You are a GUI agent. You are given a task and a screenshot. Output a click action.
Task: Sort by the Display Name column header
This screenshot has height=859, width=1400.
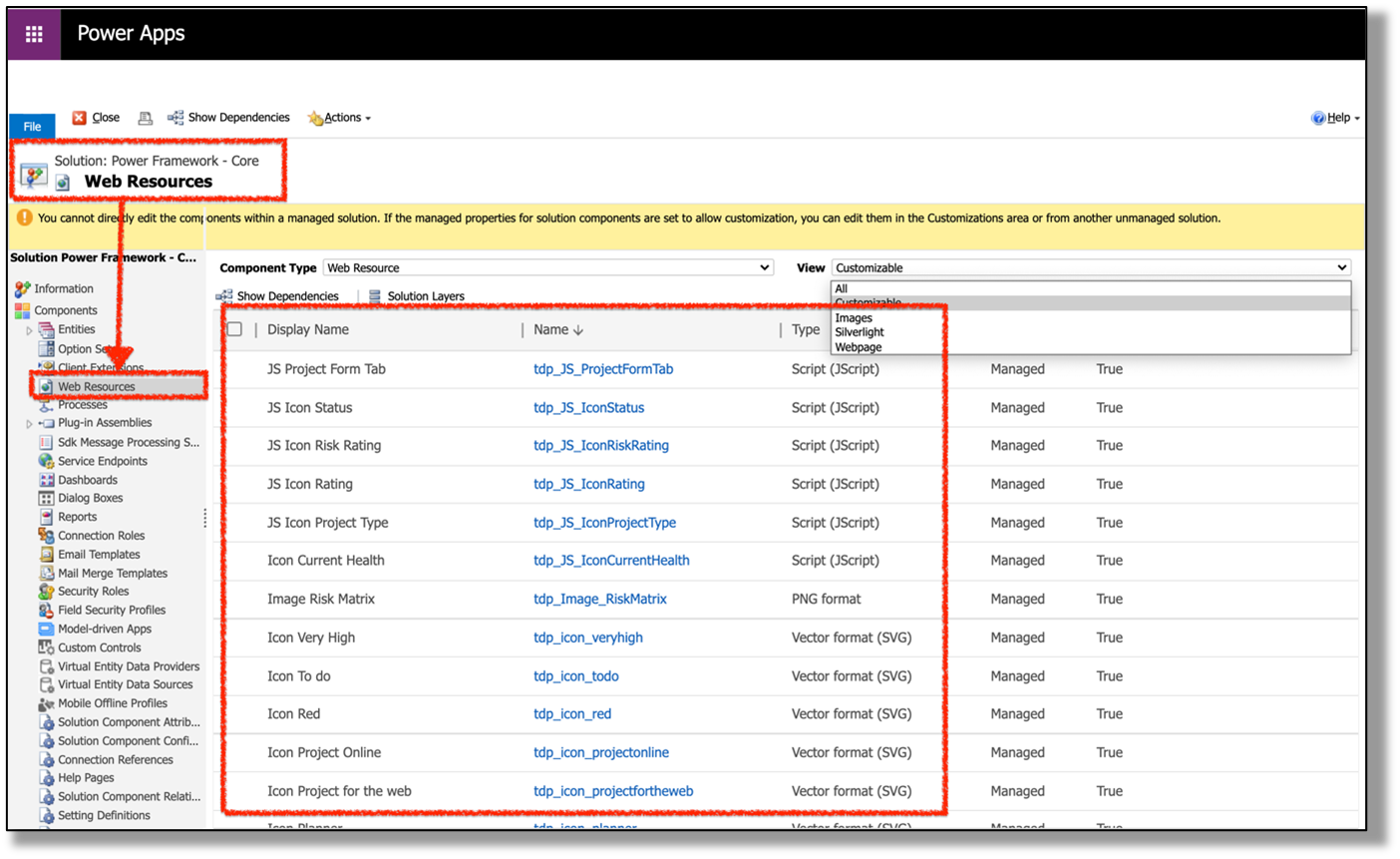pos(308,329)
